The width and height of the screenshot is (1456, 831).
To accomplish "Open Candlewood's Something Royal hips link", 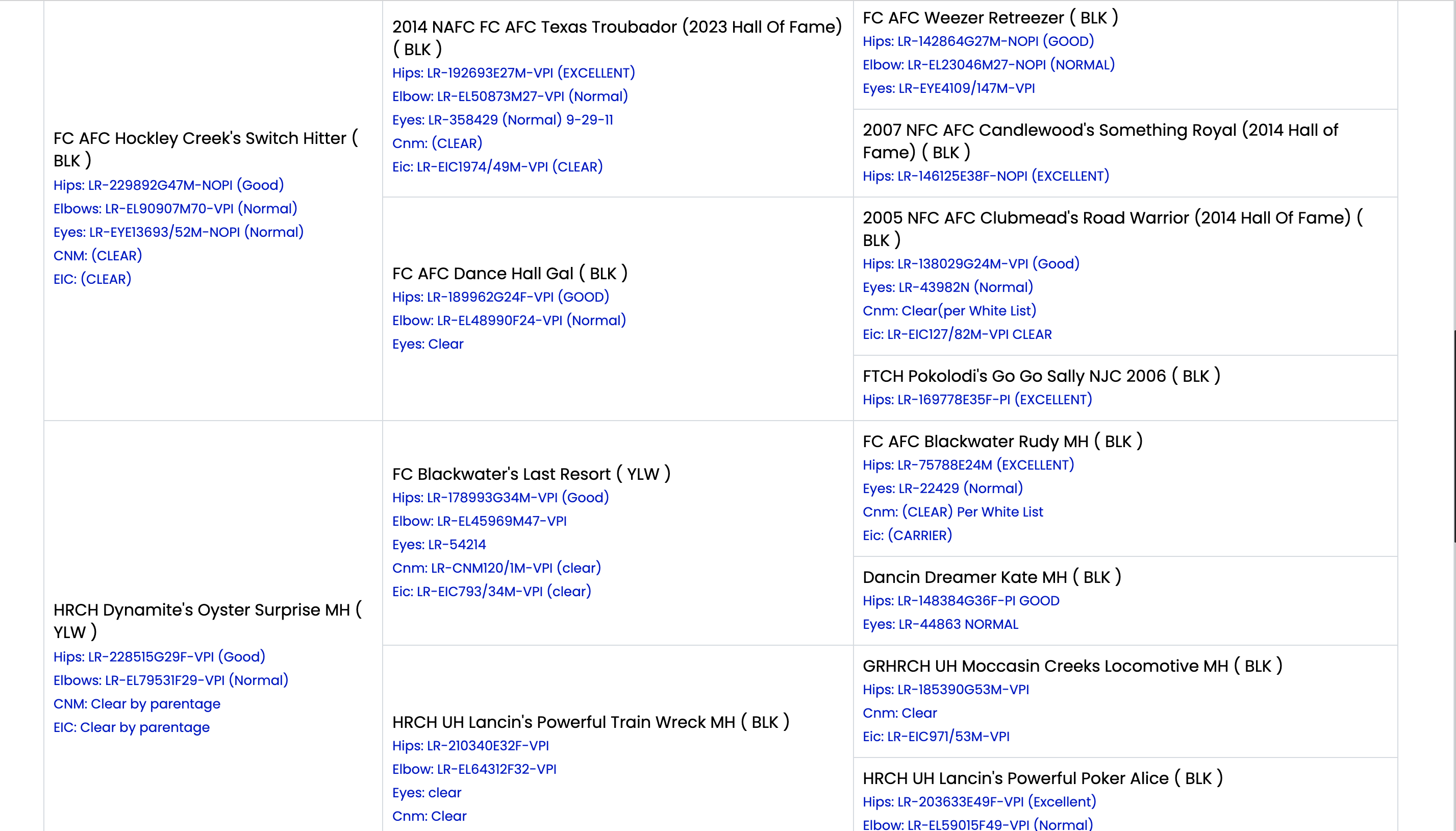I will (986, 176).
